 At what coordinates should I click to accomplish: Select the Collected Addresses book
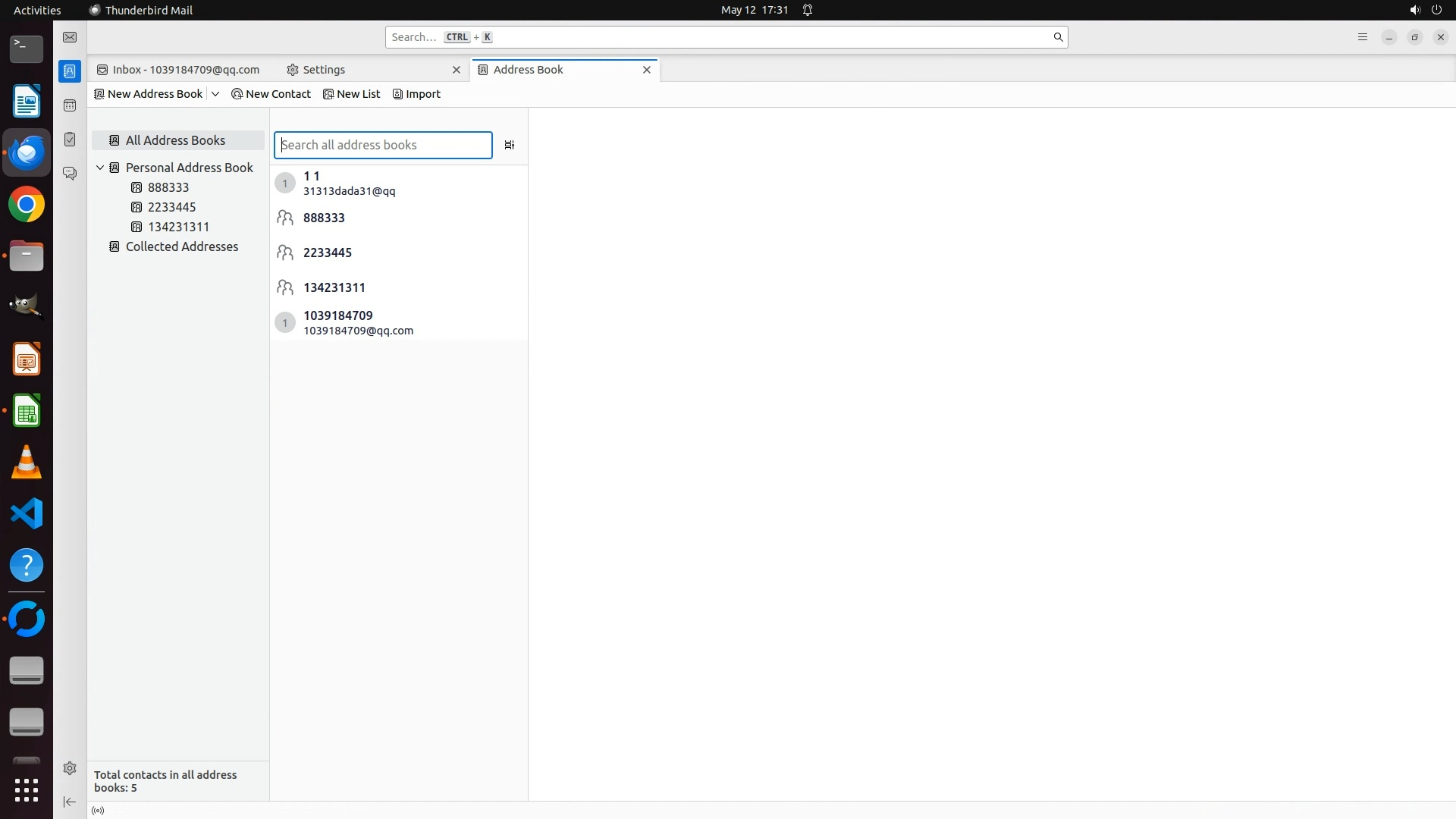(181, 246)
